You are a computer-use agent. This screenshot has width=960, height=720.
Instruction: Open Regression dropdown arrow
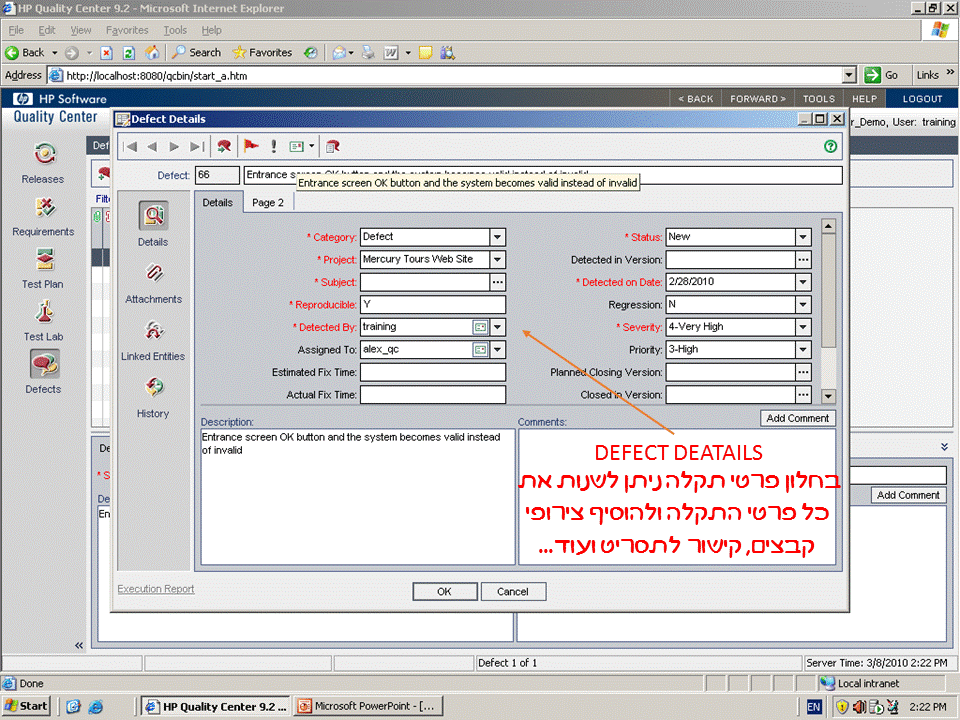point(803,305)
